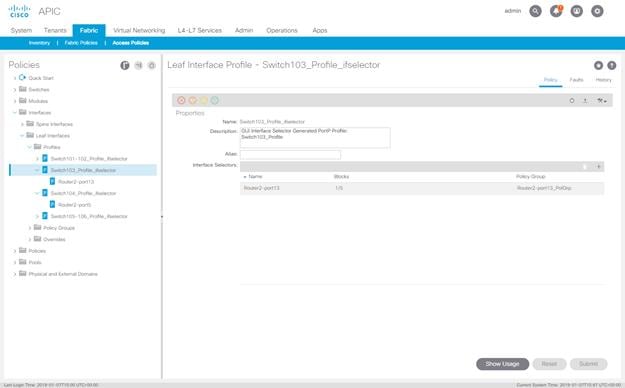Expand Switch105-106_Profile_ifselector node
Image resolution: width=625 pixels, height=388 pixels.
[37, 217]
